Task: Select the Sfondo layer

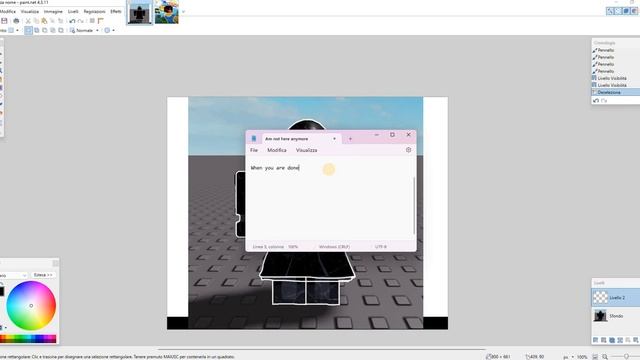Action: 616,316
